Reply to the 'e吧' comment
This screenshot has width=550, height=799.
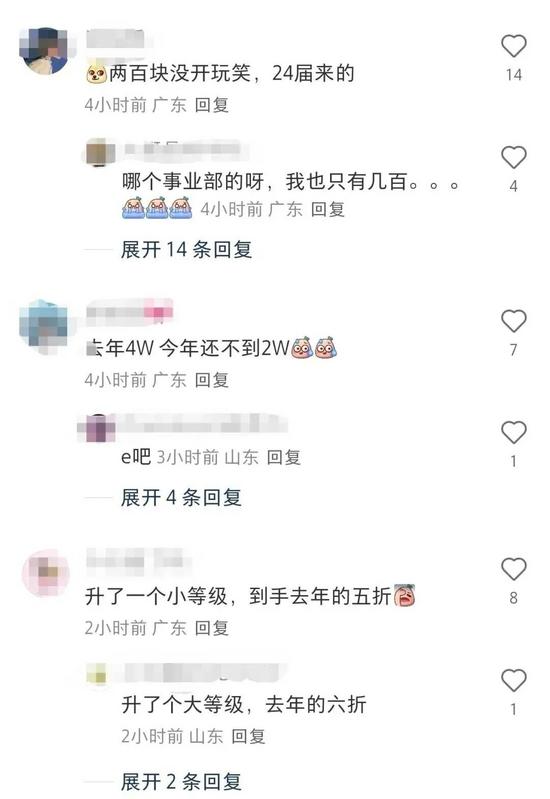[283, 457]
